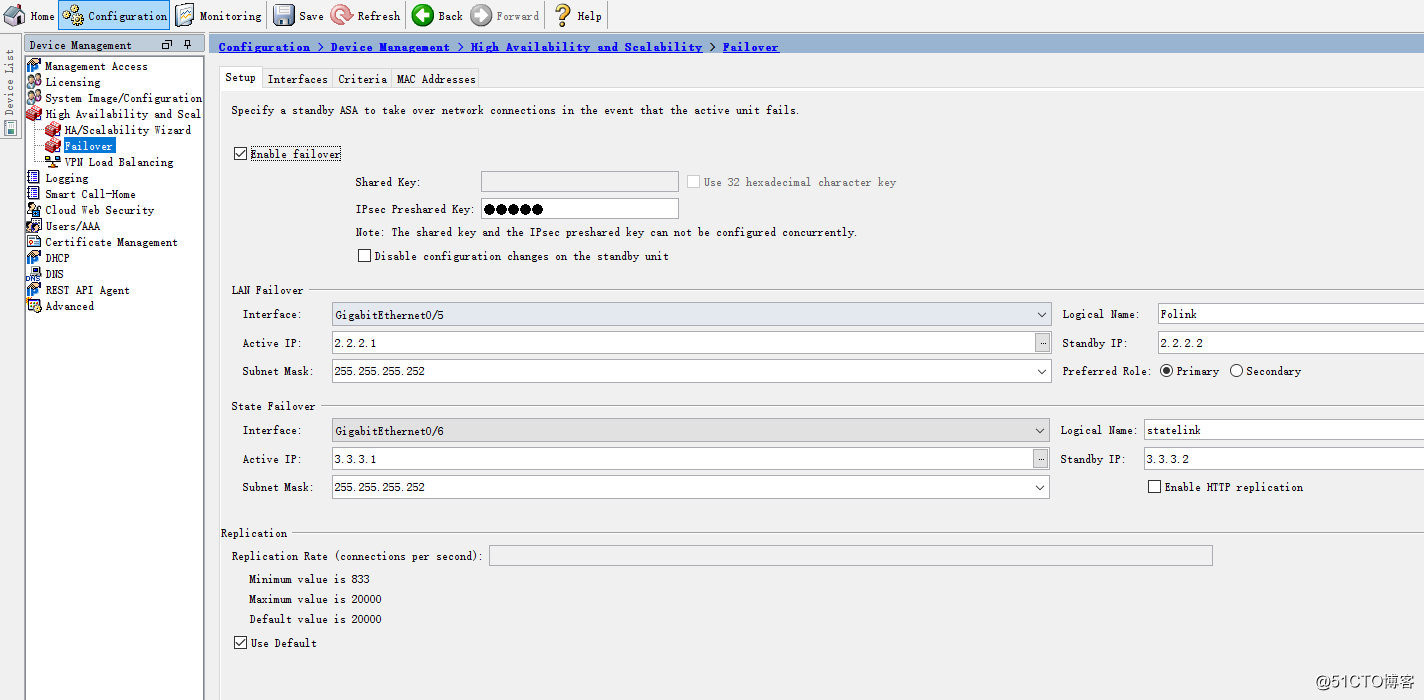Click the LAN Failover Standby IP field

1291,343
